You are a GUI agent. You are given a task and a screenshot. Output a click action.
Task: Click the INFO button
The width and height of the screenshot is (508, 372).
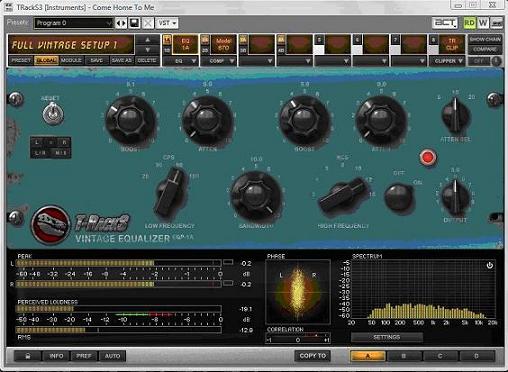click(x=56, y=356)
